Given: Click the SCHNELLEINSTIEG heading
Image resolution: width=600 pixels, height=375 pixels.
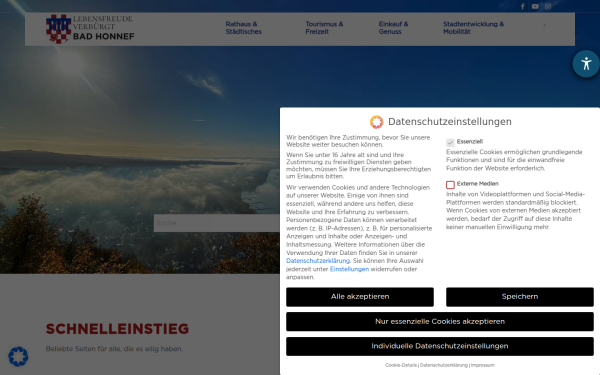Looking at the screenshot, I should pyautogui.click(x=117, y=329).
